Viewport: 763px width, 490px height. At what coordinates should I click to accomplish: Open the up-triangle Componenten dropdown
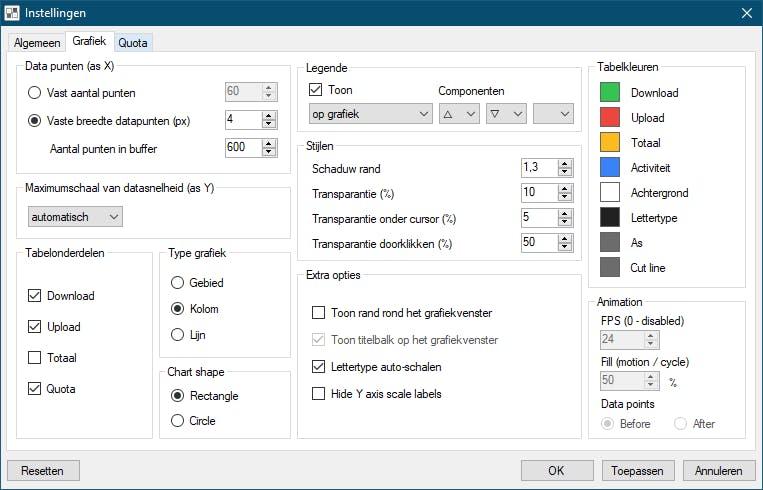[x=459, y=114]
